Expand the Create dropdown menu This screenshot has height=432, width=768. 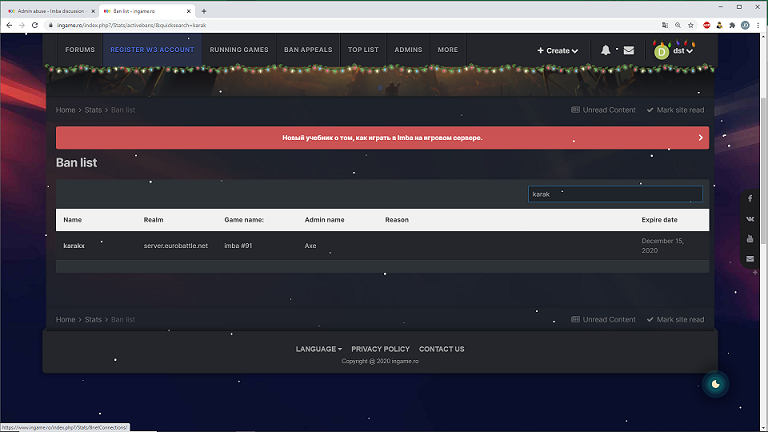(557, 50)
